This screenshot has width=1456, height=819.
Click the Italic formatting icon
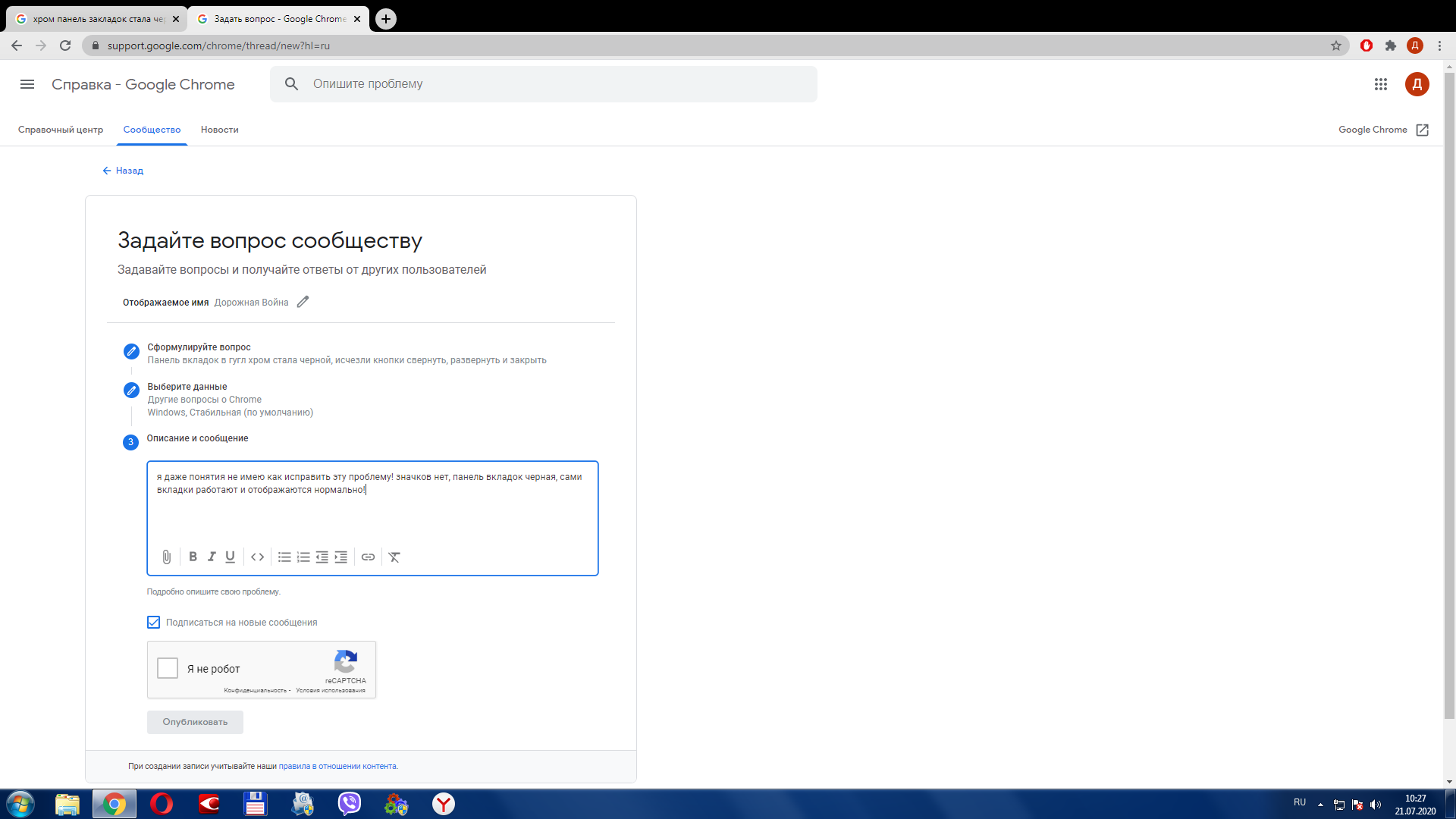click(x=211, y=557)
